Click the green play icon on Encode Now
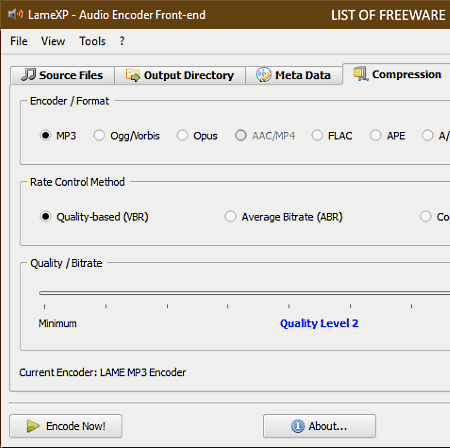Viewport: 450px width, 448px height. coord(33,426)
